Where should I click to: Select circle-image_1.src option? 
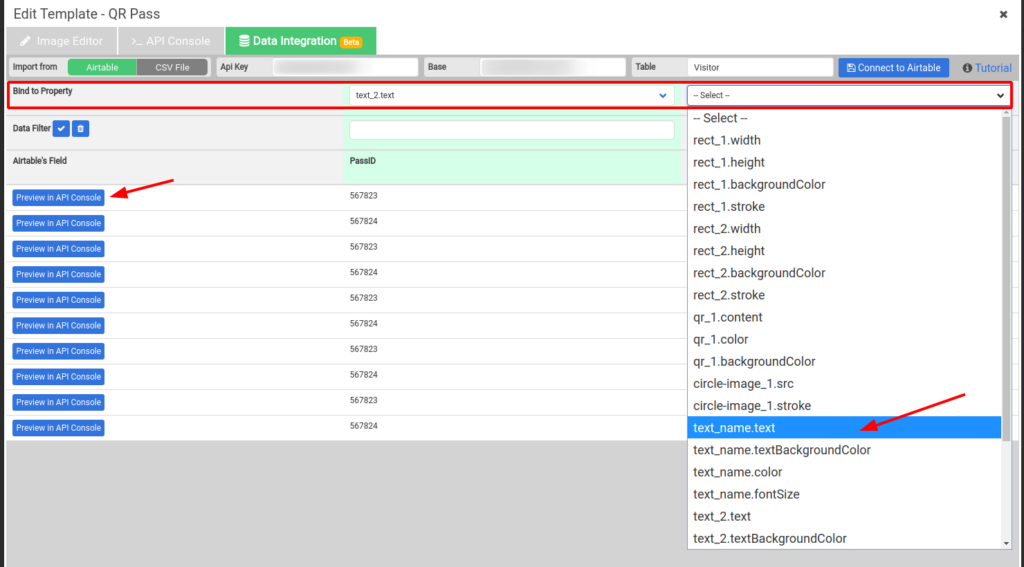[844, 385]
